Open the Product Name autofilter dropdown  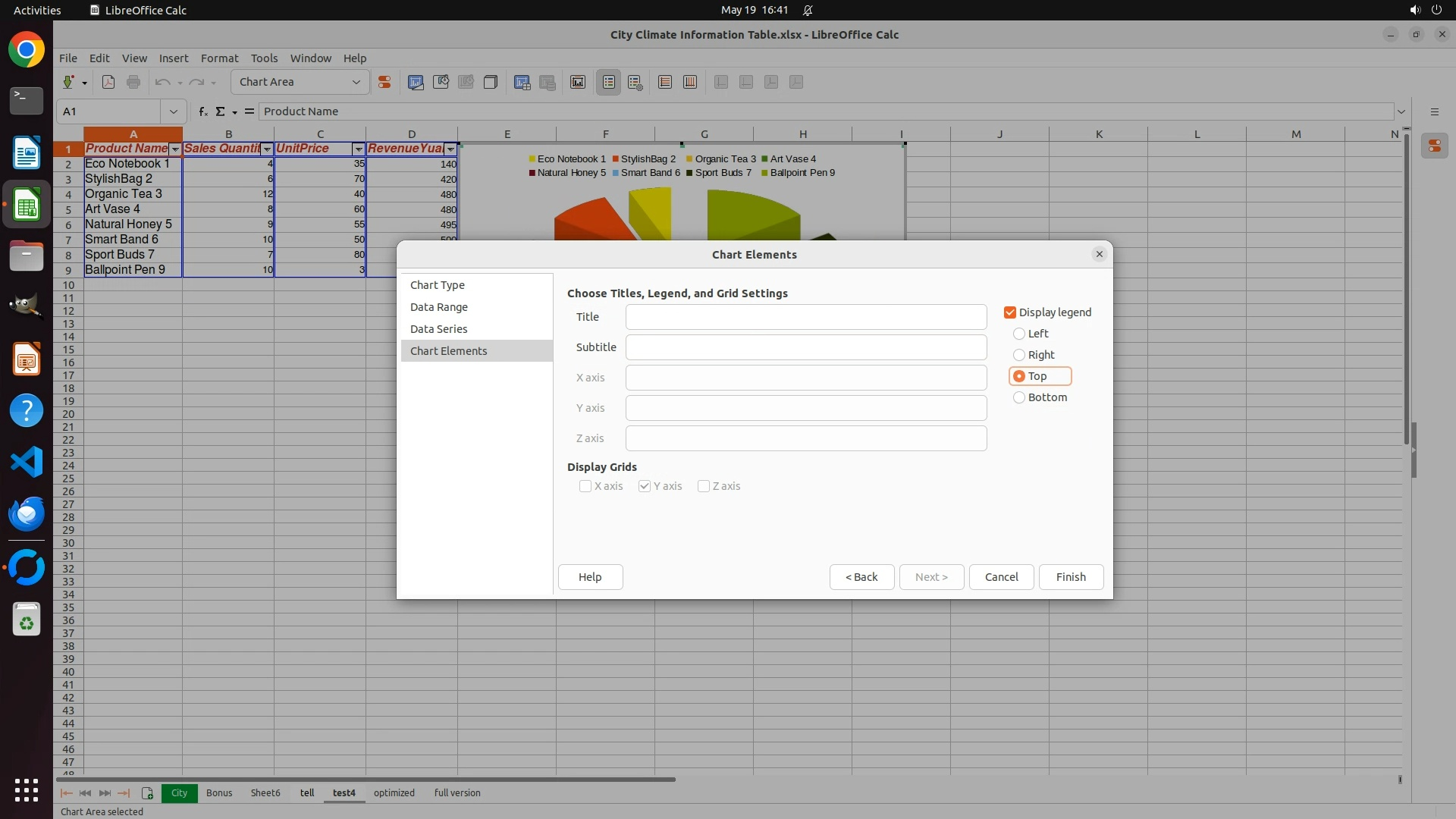(175, 149)
